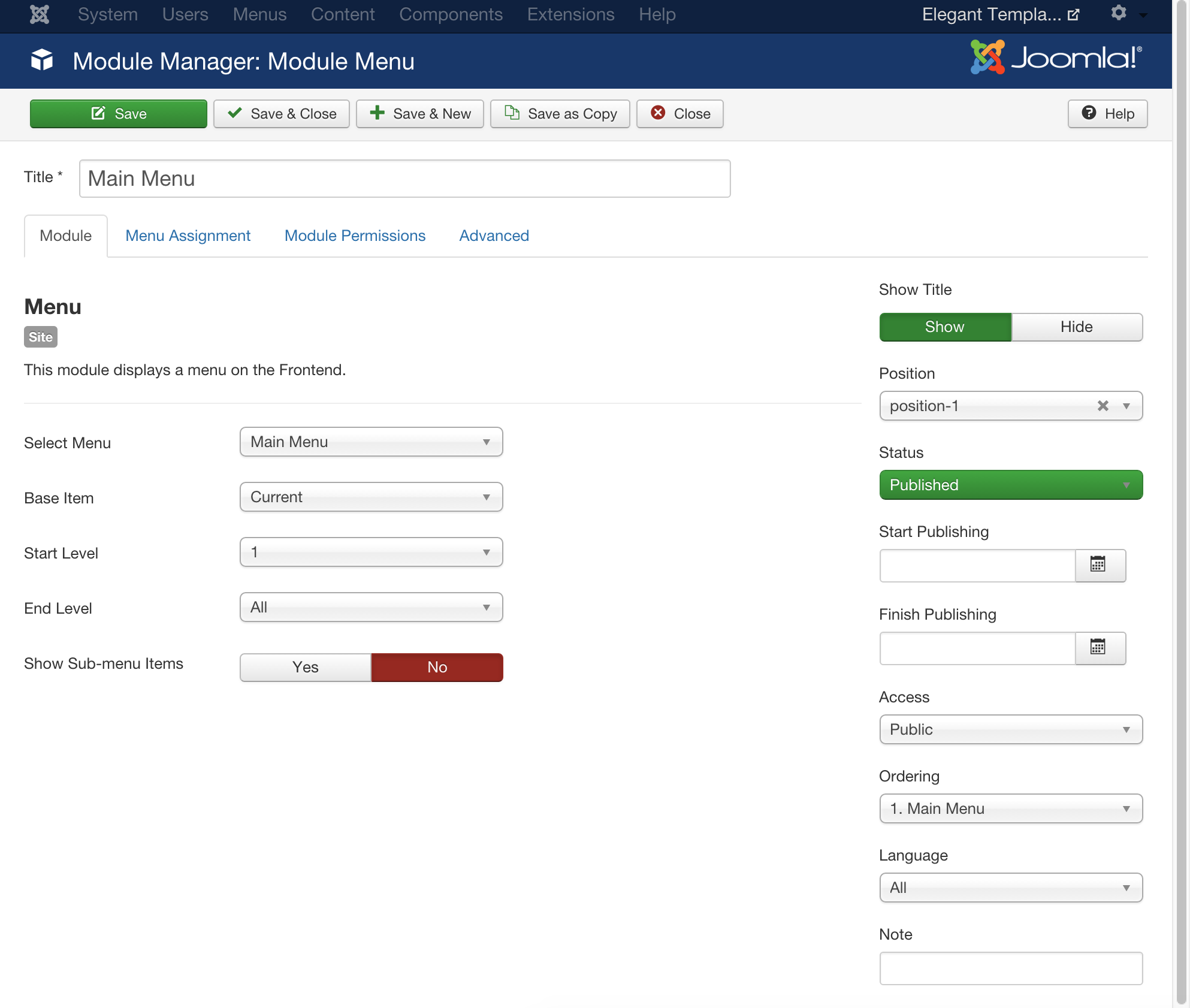Open Start Publishing calendar picker
This screenshot has width=1190, height=1008.
1100,565
